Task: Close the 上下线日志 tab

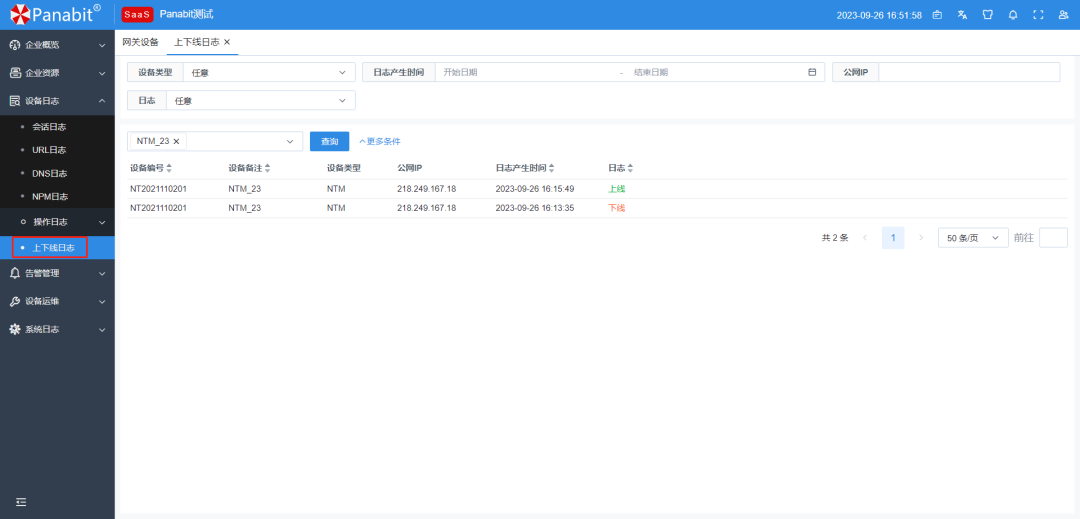Action: coord(227,42)
